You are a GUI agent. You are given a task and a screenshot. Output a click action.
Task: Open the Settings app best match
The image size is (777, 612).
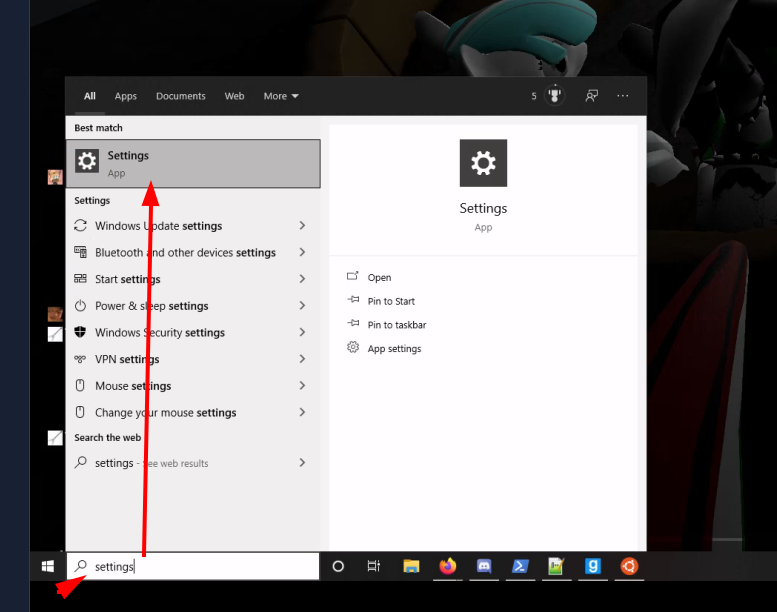193,164
